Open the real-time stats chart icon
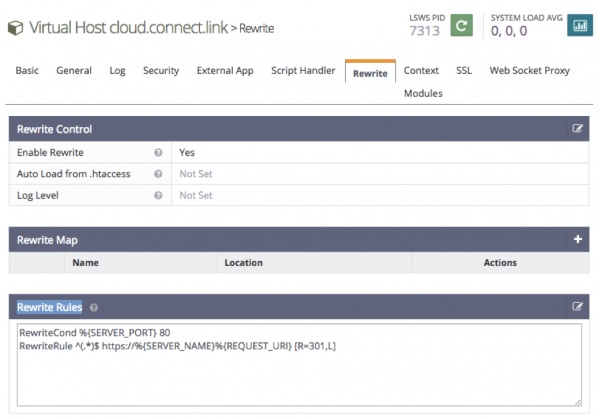600x419 pixels. click(579, 25)
